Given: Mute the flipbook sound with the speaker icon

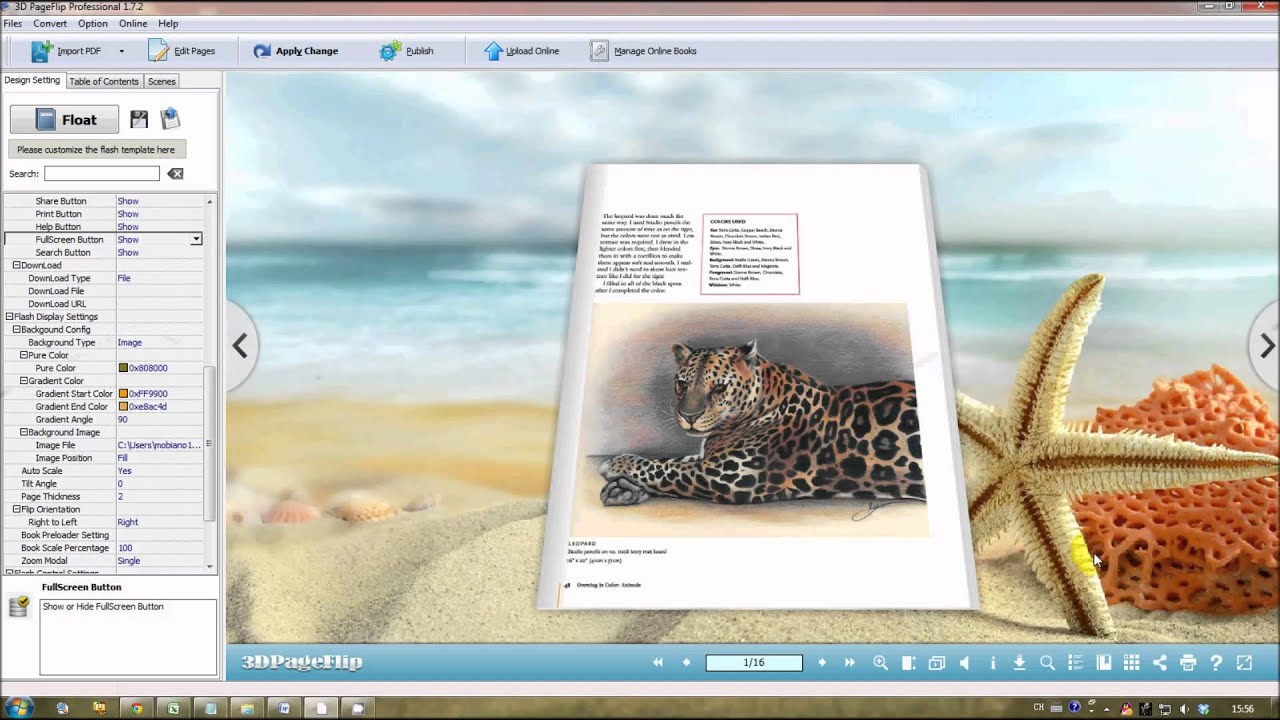Looking at the screenshot, I should tap(965, 663).
